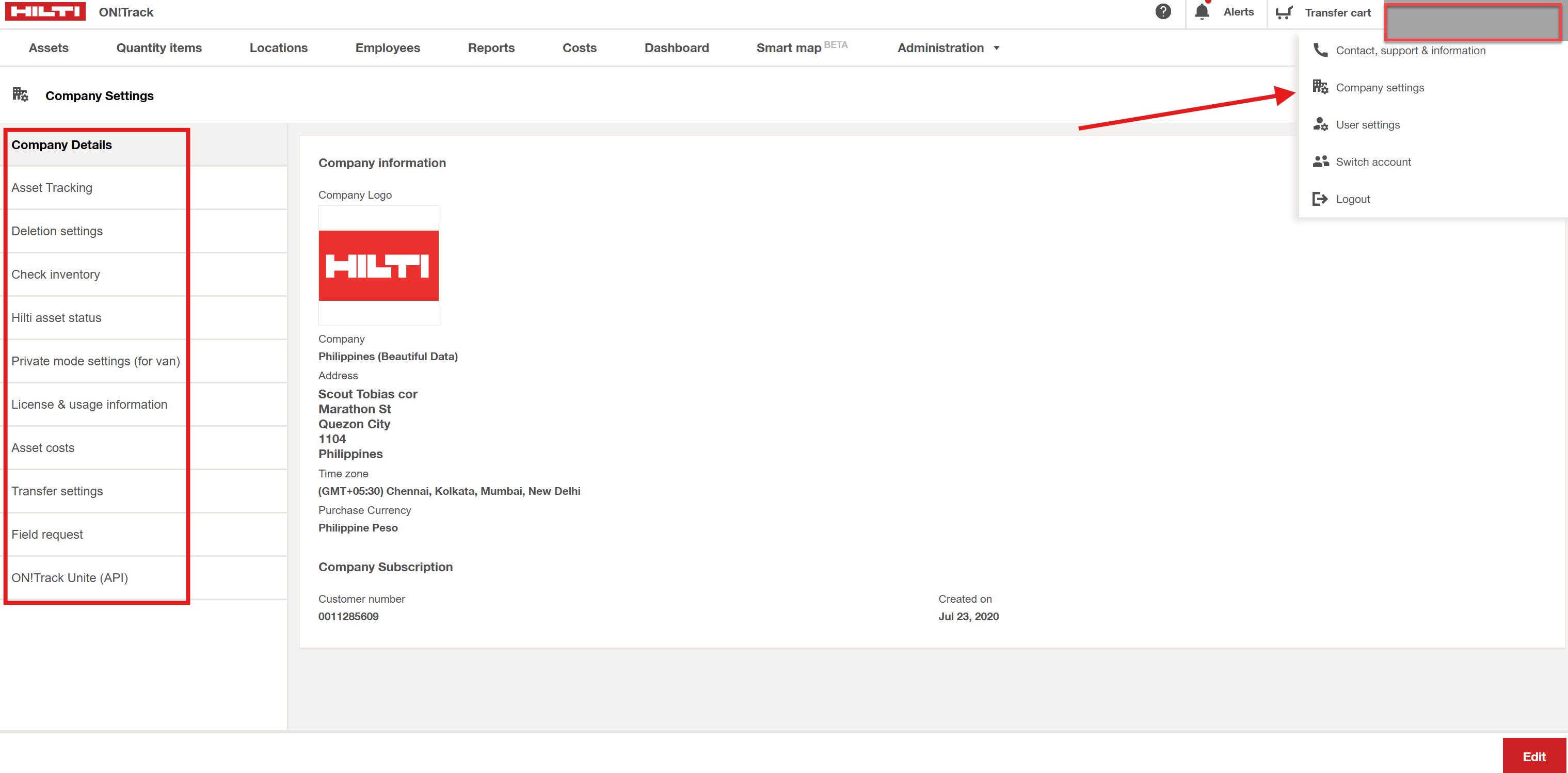Click the Company Subscription heading
The image size is (1568, 773).
point(386,567)
